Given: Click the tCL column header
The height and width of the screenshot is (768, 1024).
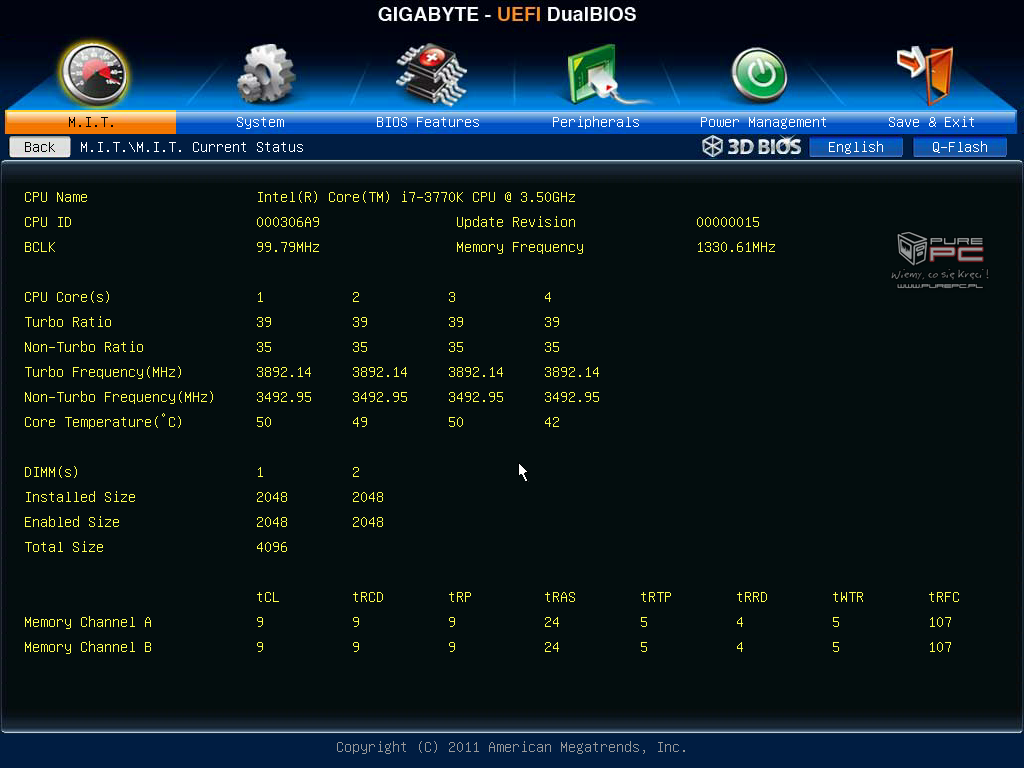Looking at the screenshot, I should point(268,597).
